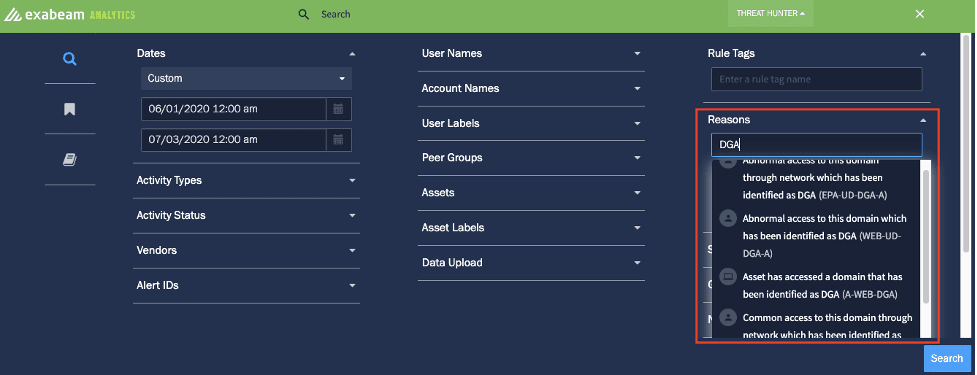Collapse the Rule Tags section
Image resolution: width=977 pixels, height=375 pixels.
point(923,54)
